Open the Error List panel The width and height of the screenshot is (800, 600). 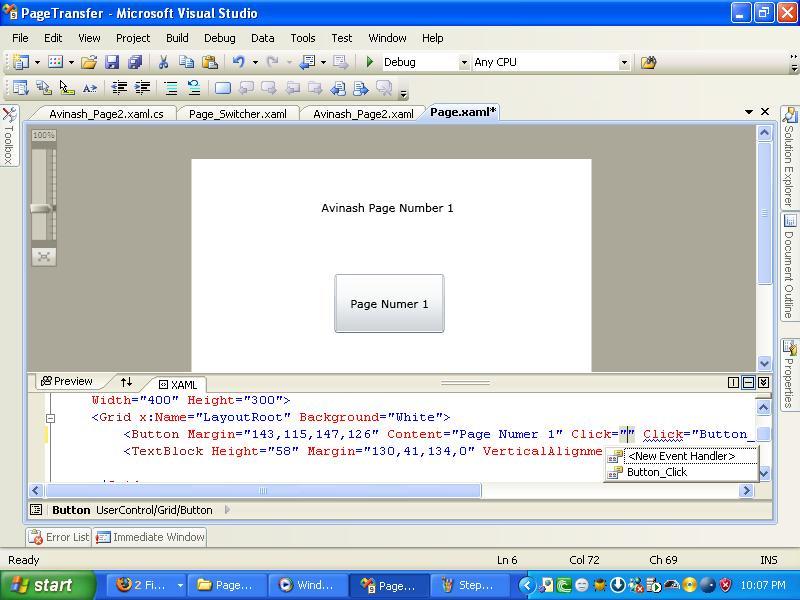tap(59, 537)
